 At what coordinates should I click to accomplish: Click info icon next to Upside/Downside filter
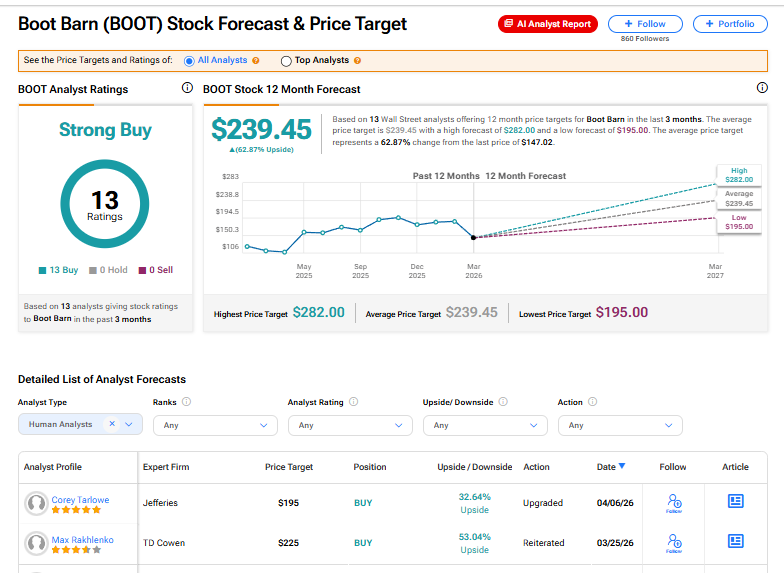(x=503, y=402)
